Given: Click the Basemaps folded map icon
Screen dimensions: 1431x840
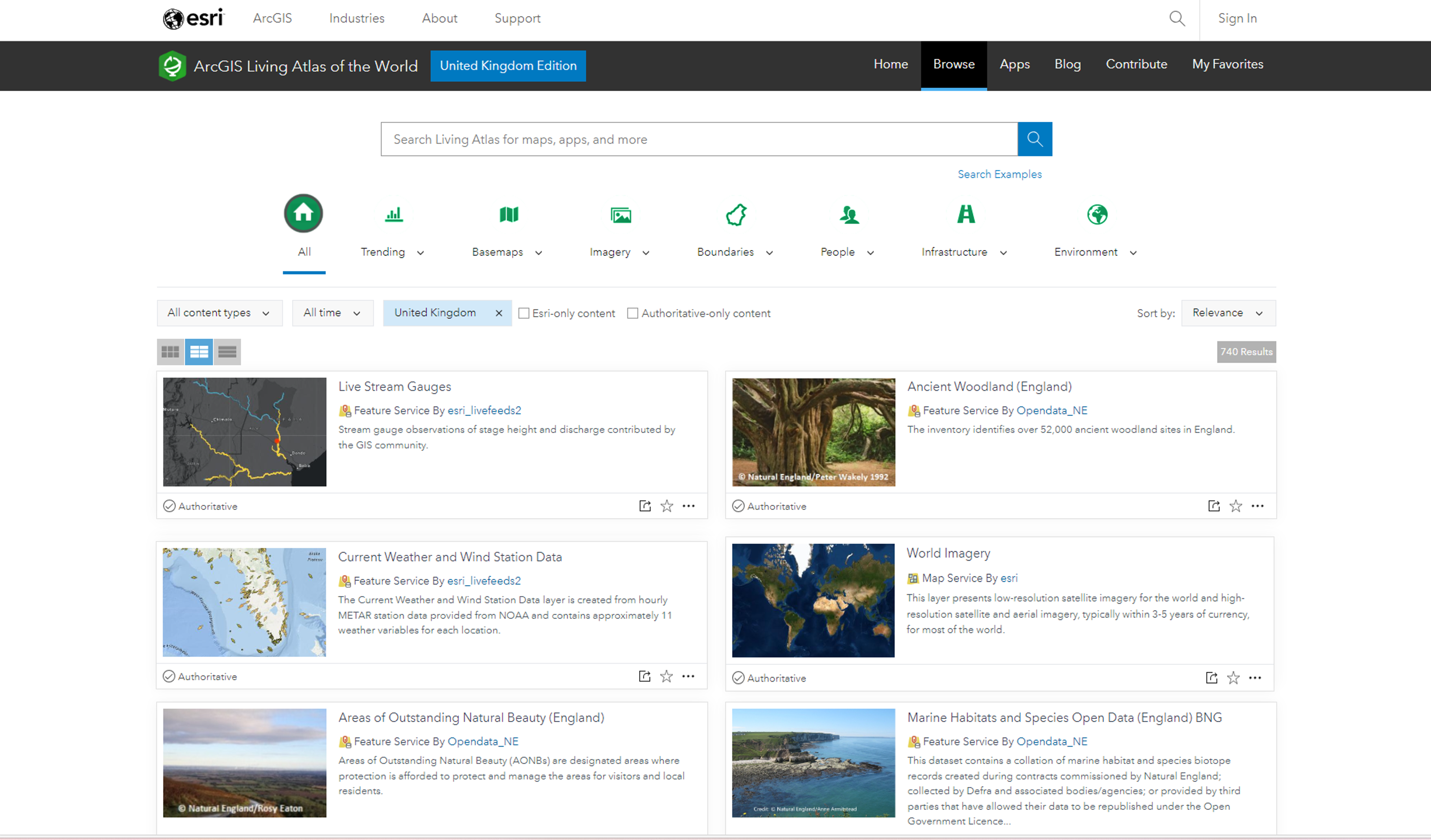Looking at the screenshot, I should click(509, 215).
